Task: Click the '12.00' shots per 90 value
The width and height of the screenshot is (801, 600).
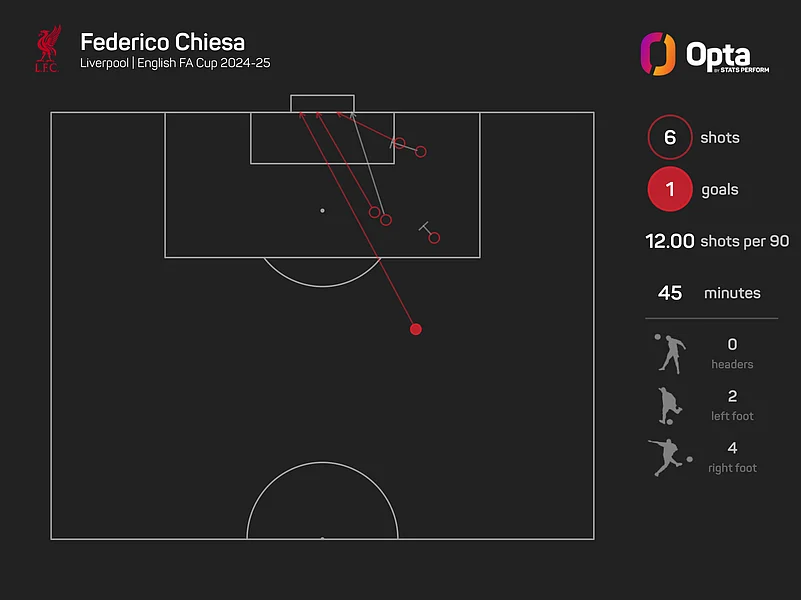Action: (x=671, y=241)
